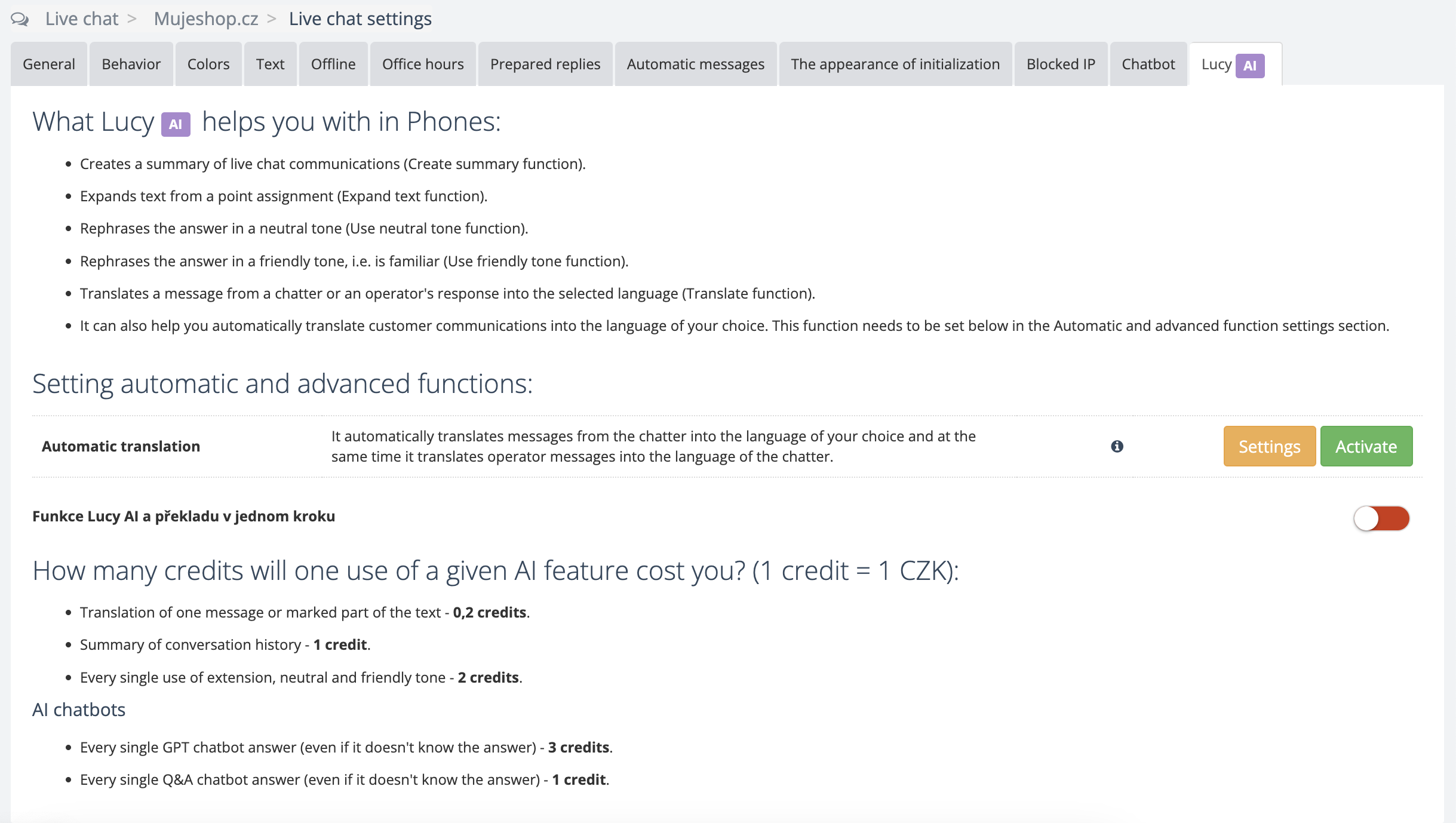This screenshot has height=823, width=1456.
Task: Open the Behavior tab
Action: click(131, 65)
